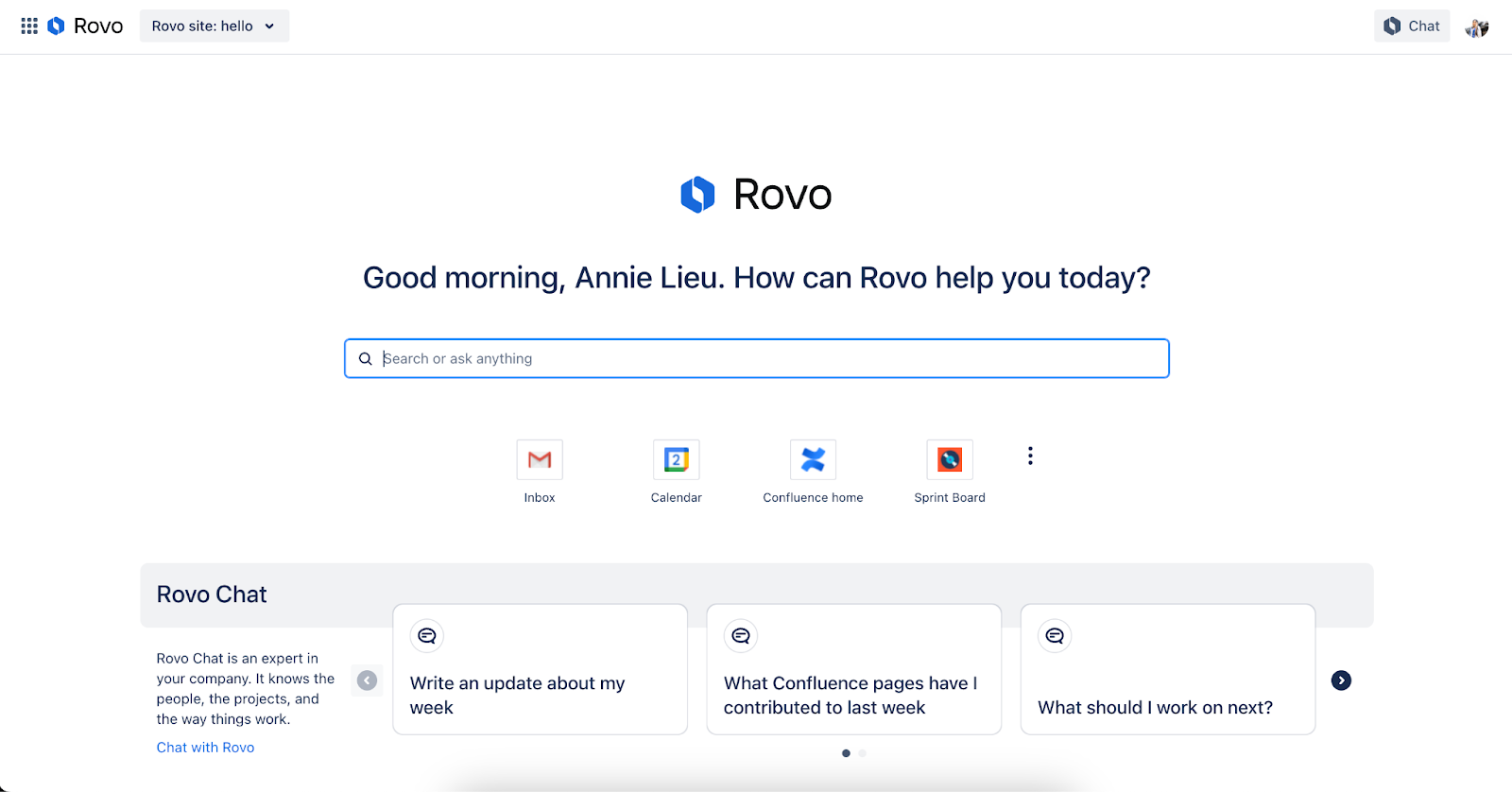The height and width of the screenshot is (792, 1512).
Task: Select the "What should I work on next?" card
Action: [x=1168, y=669]
